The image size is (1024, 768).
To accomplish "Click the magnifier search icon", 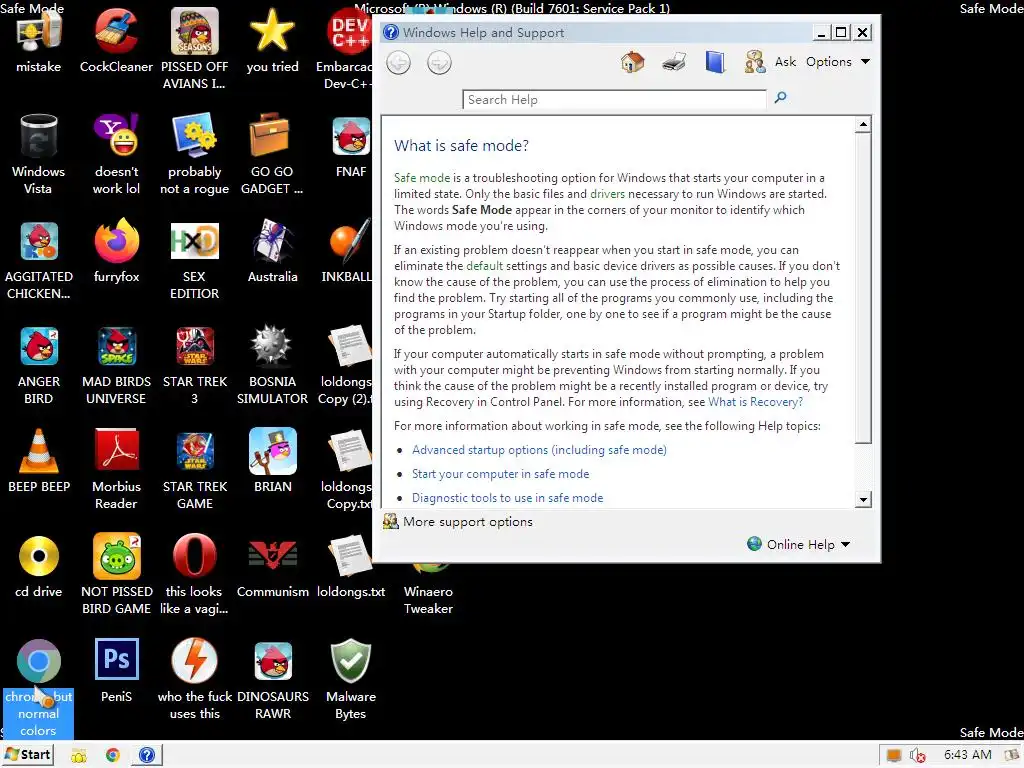I will pyautogui.click(x=780, y=98).
